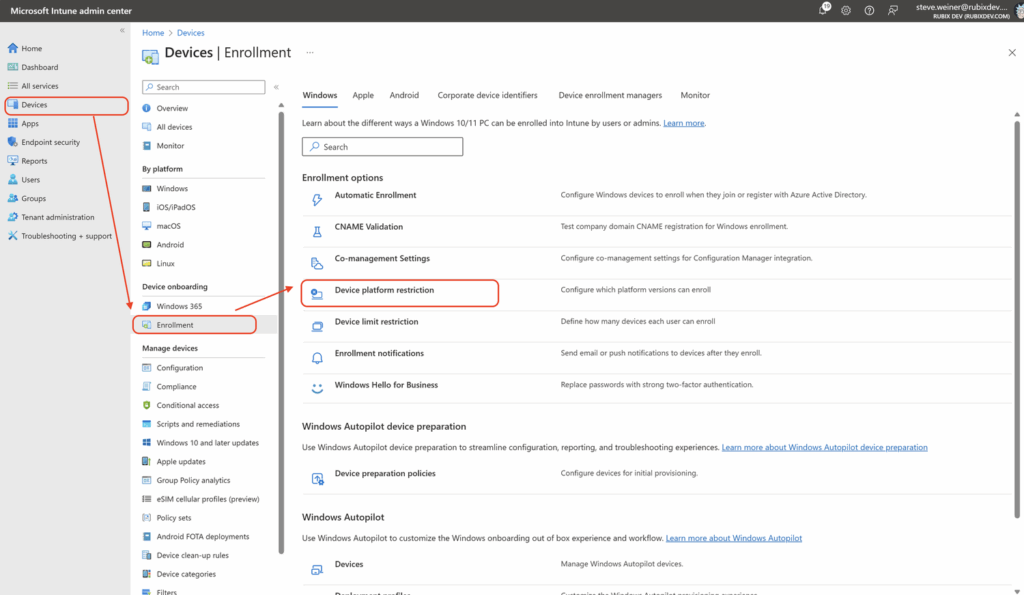Select iOS/iPadOS under By platform

pyautogui.click(x=176, y=207)
